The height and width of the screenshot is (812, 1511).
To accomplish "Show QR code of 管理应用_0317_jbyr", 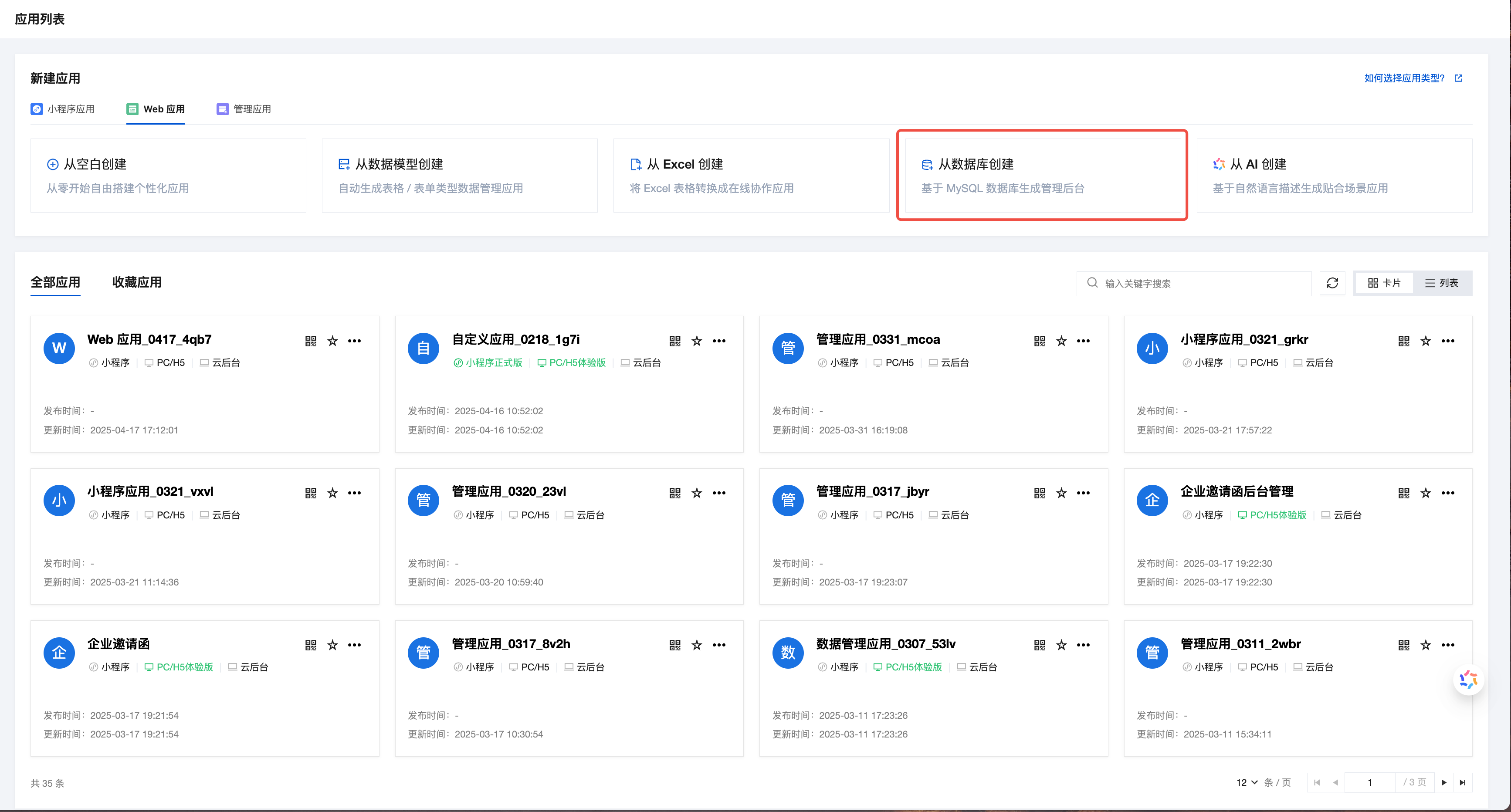I will 1040,493.
